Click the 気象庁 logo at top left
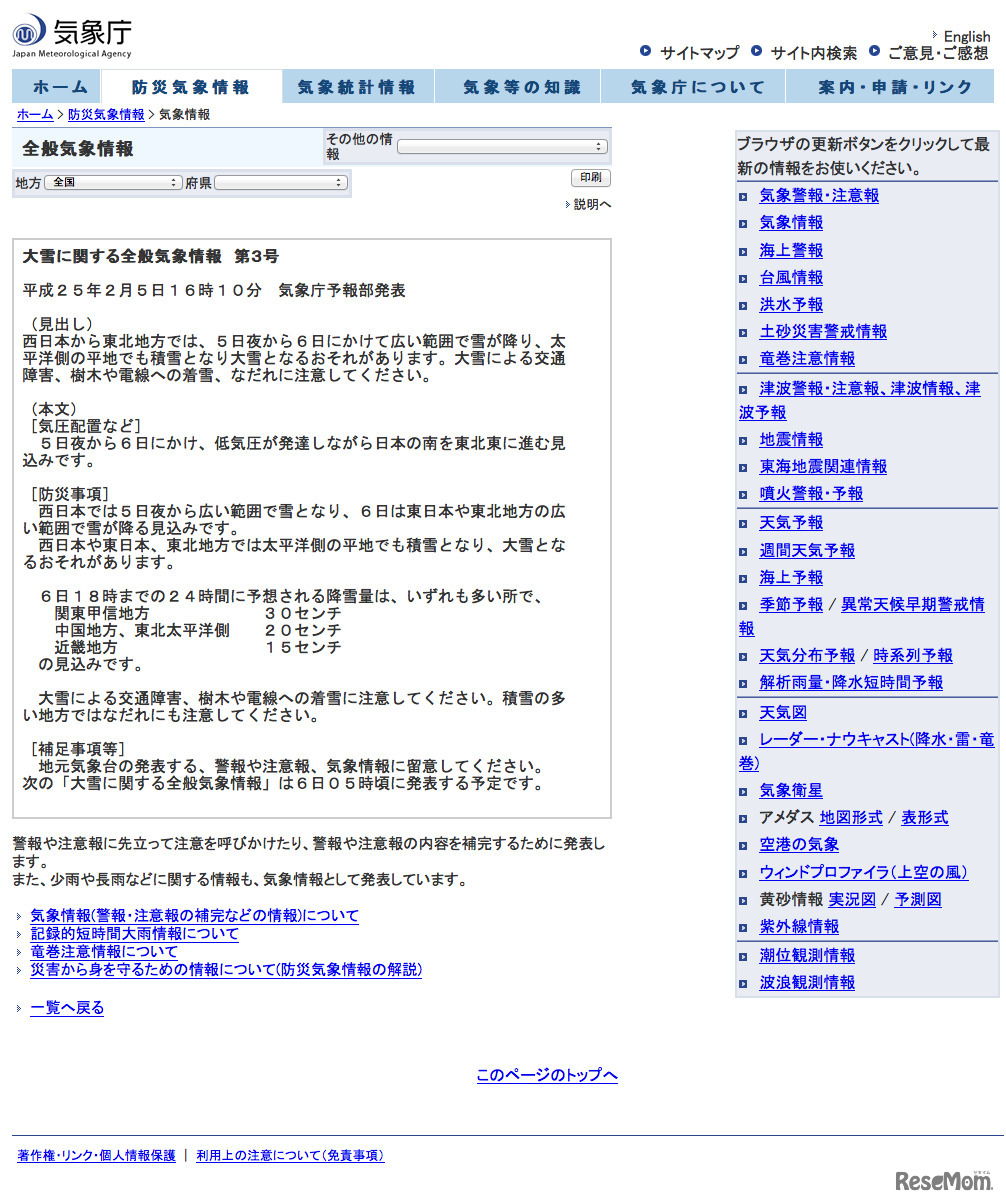Screen dimensions: 1006x1204 tap(72, 36)
